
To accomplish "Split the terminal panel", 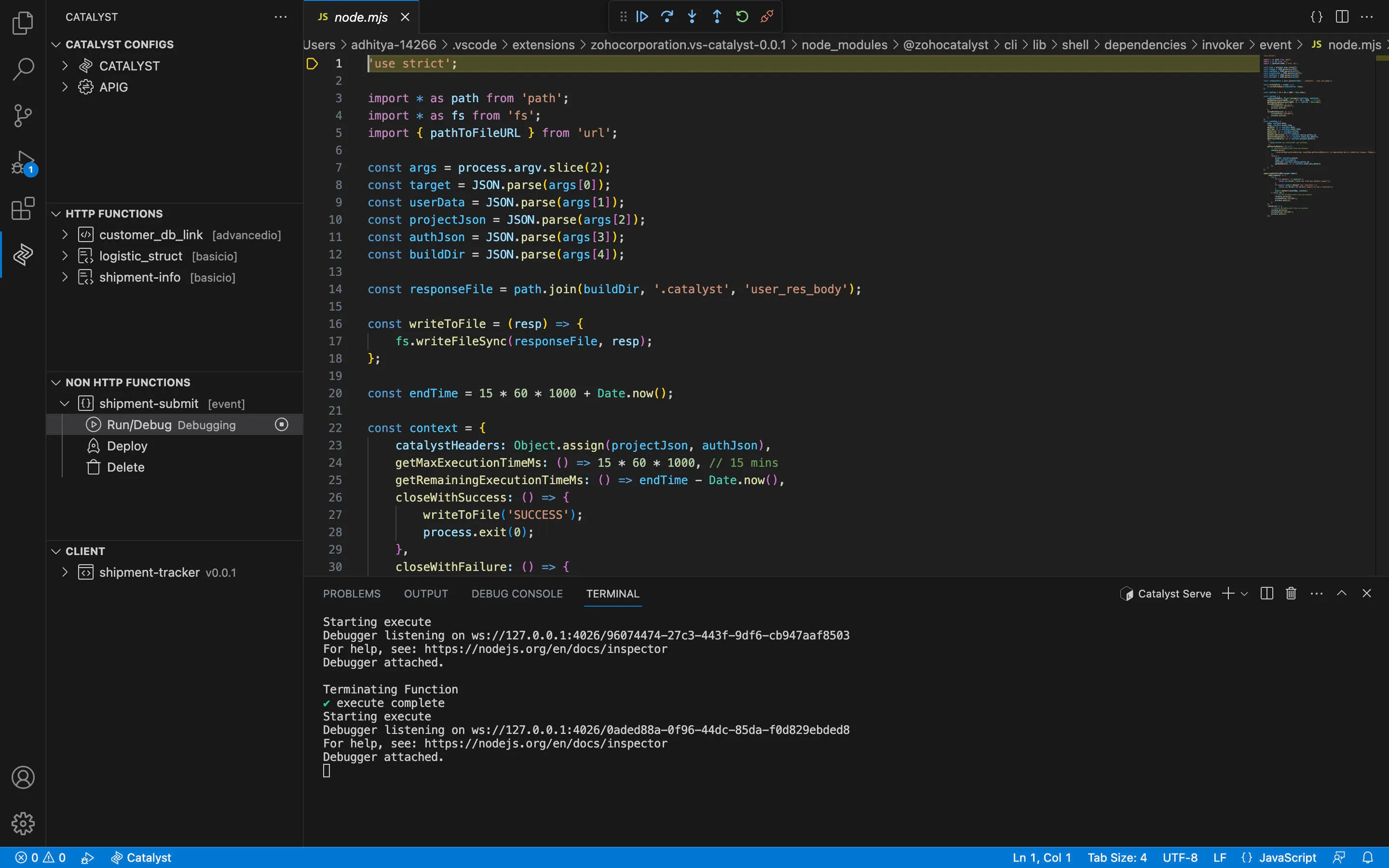I will [x=1267, y=593].
